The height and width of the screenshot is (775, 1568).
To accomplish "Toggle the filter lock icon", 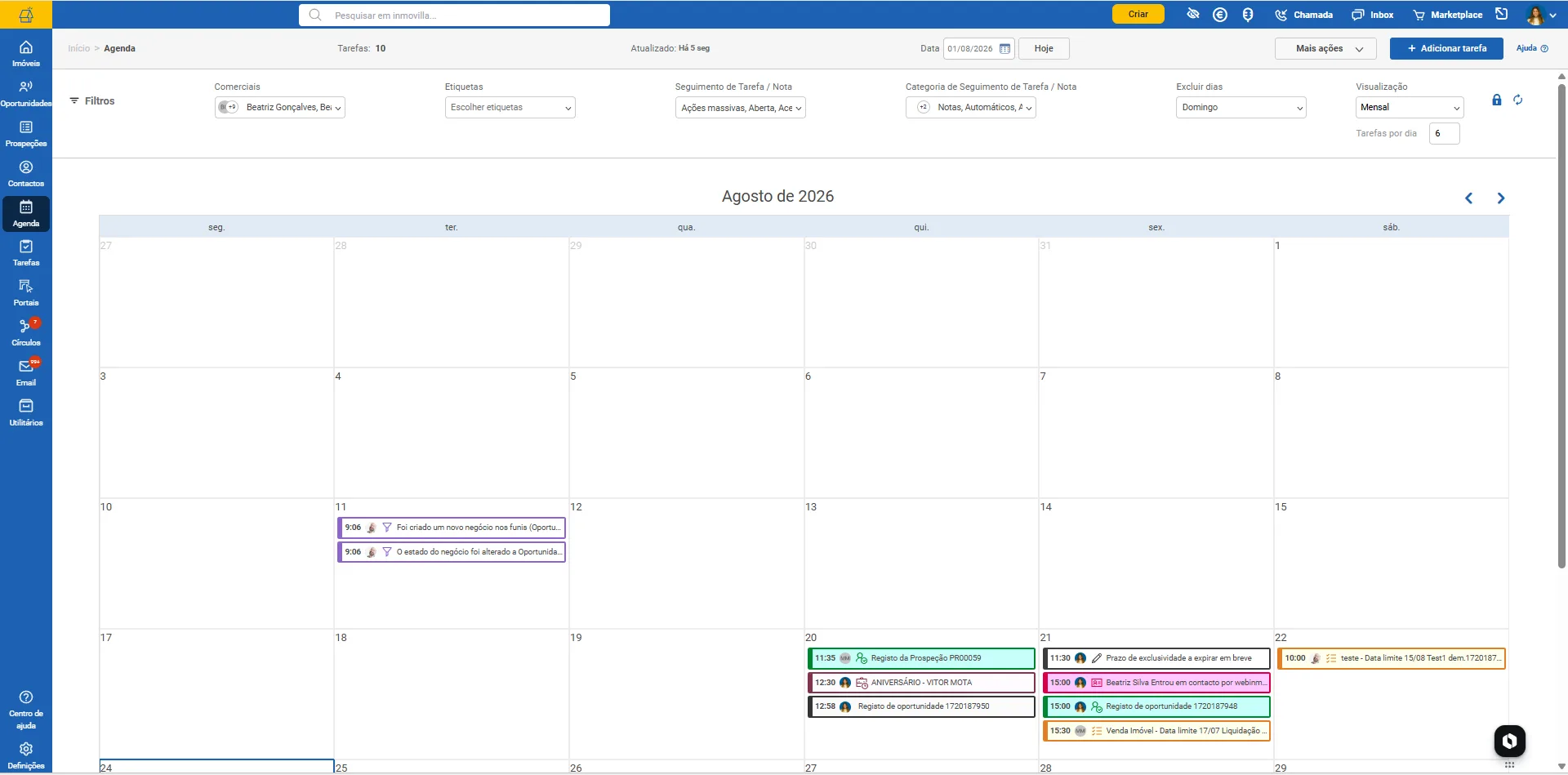I will click(1496, 100).
